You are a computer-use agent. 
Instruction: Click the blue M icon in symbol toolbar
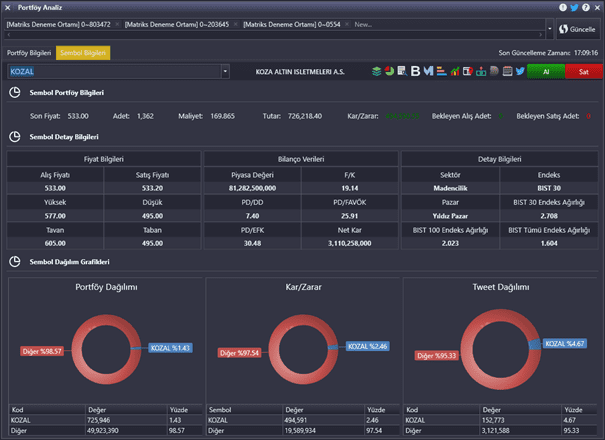click(428, 71)
